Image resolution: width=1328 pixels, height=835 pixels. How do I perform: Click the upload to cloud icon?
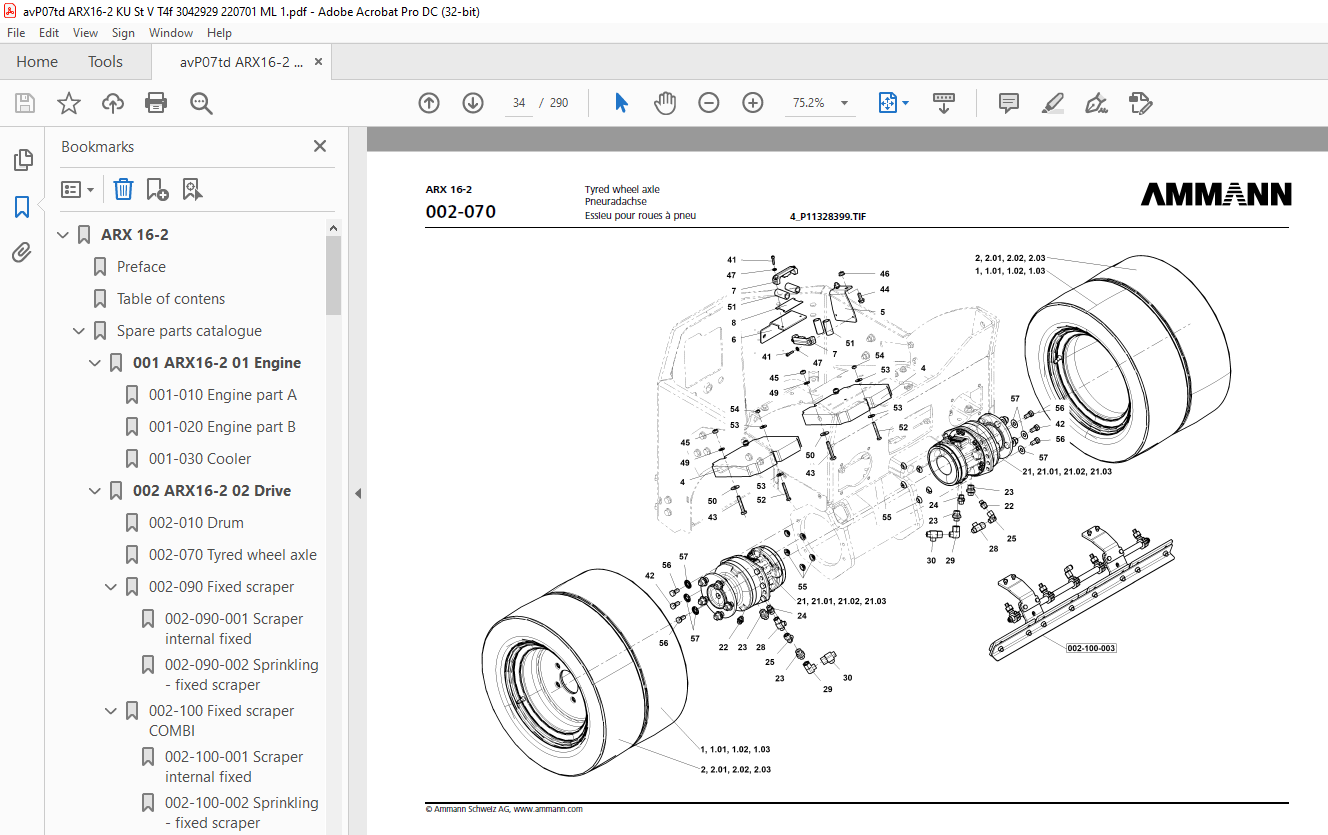(113, 103)
